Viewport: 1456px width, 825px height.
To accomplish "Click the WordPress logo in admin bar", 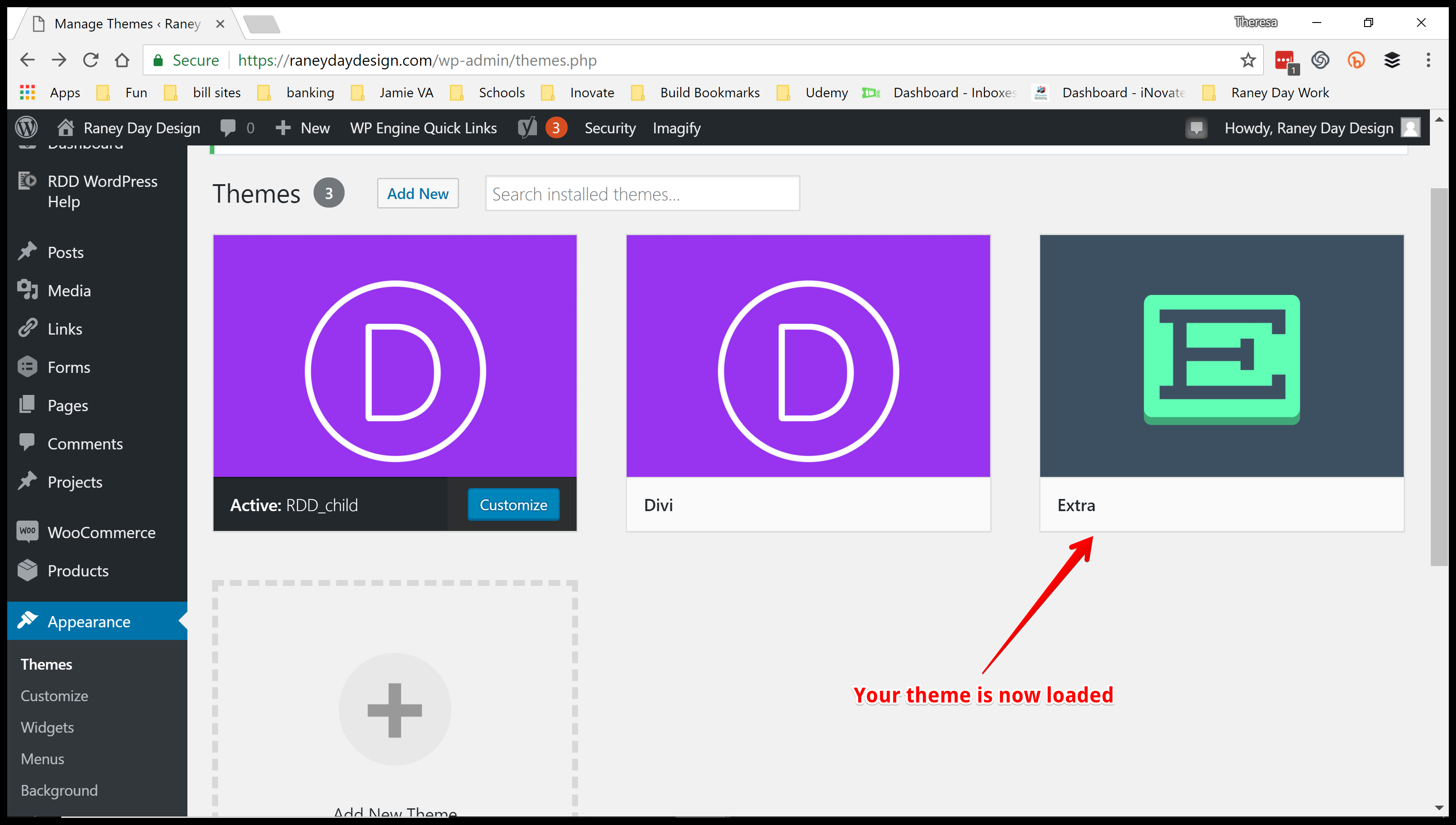I will click(x=26, y=127).
